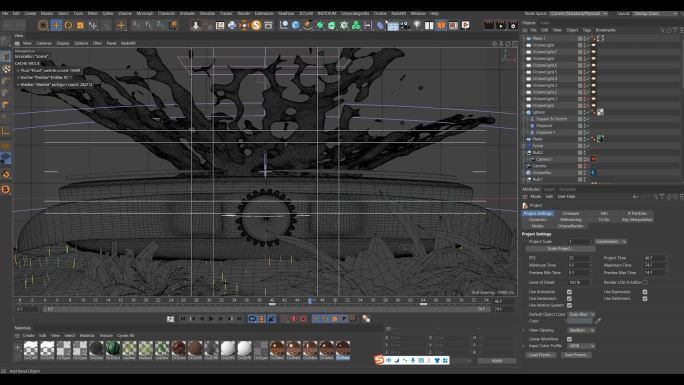This screenshot has height=385, width=684.
Task: Click the Play Forwards button in timeline
Action: (x=211, y=319)
